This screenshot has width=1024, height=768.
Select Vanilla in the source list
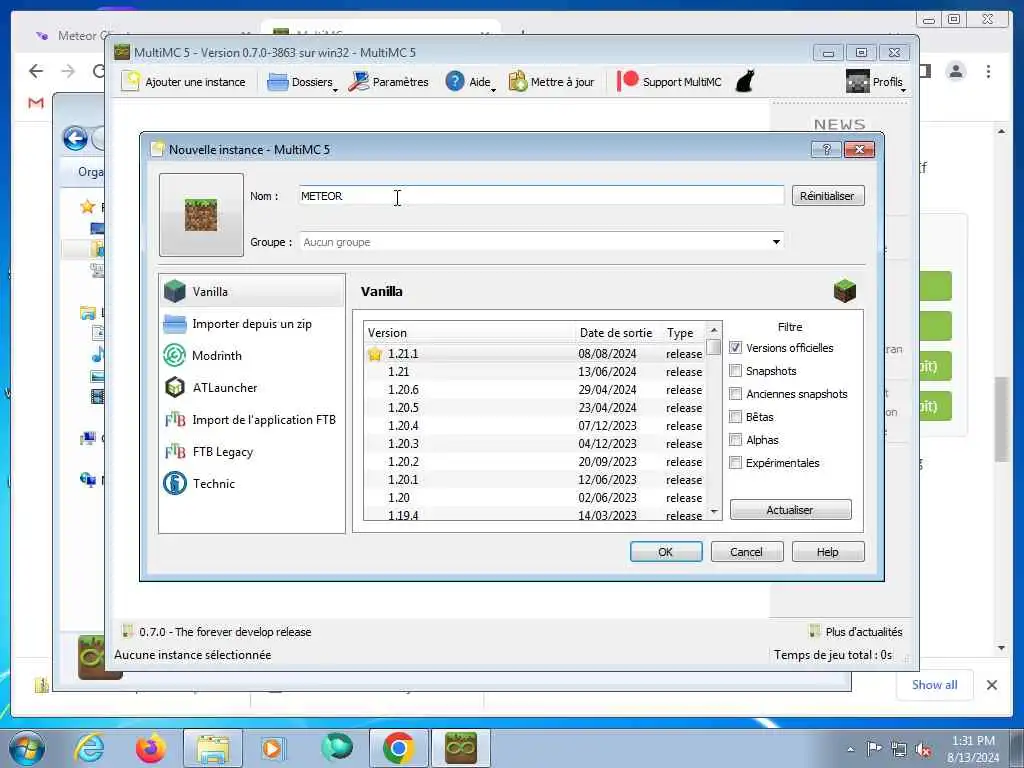point(252,291)
